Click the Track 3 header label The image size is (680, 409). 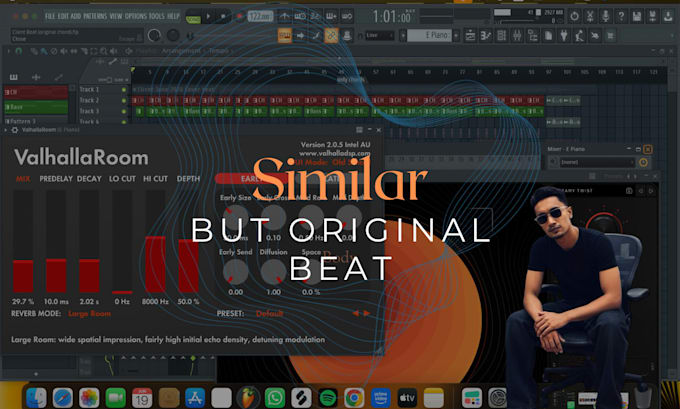click(x=89, y=111)
